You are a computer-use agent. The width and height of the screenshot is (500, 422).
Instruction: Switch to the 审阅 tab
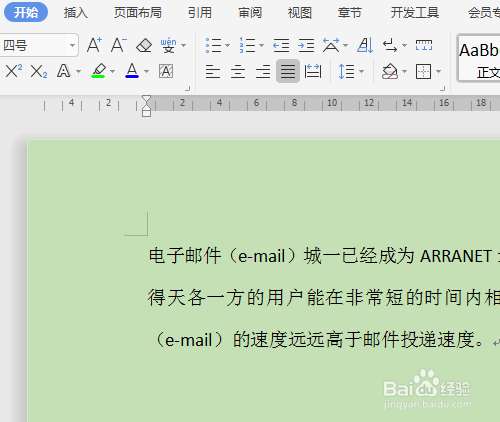(250, 13)
